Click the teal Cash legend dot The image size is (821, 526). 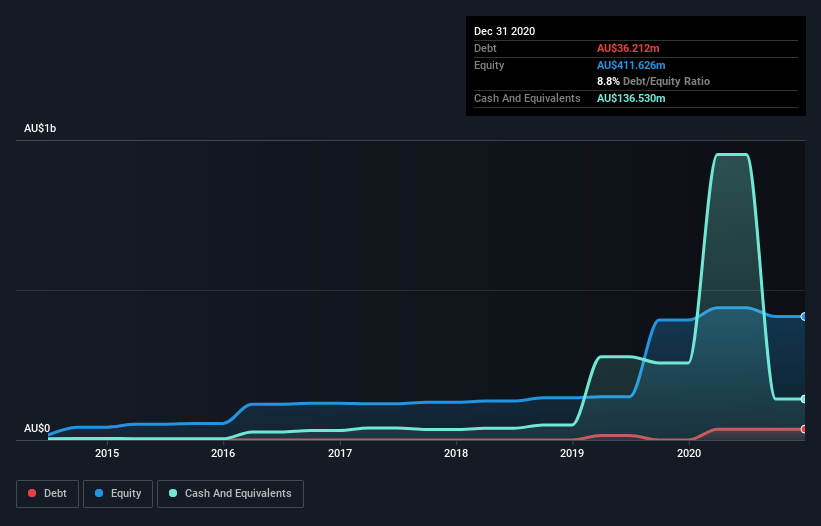point(173,493)
